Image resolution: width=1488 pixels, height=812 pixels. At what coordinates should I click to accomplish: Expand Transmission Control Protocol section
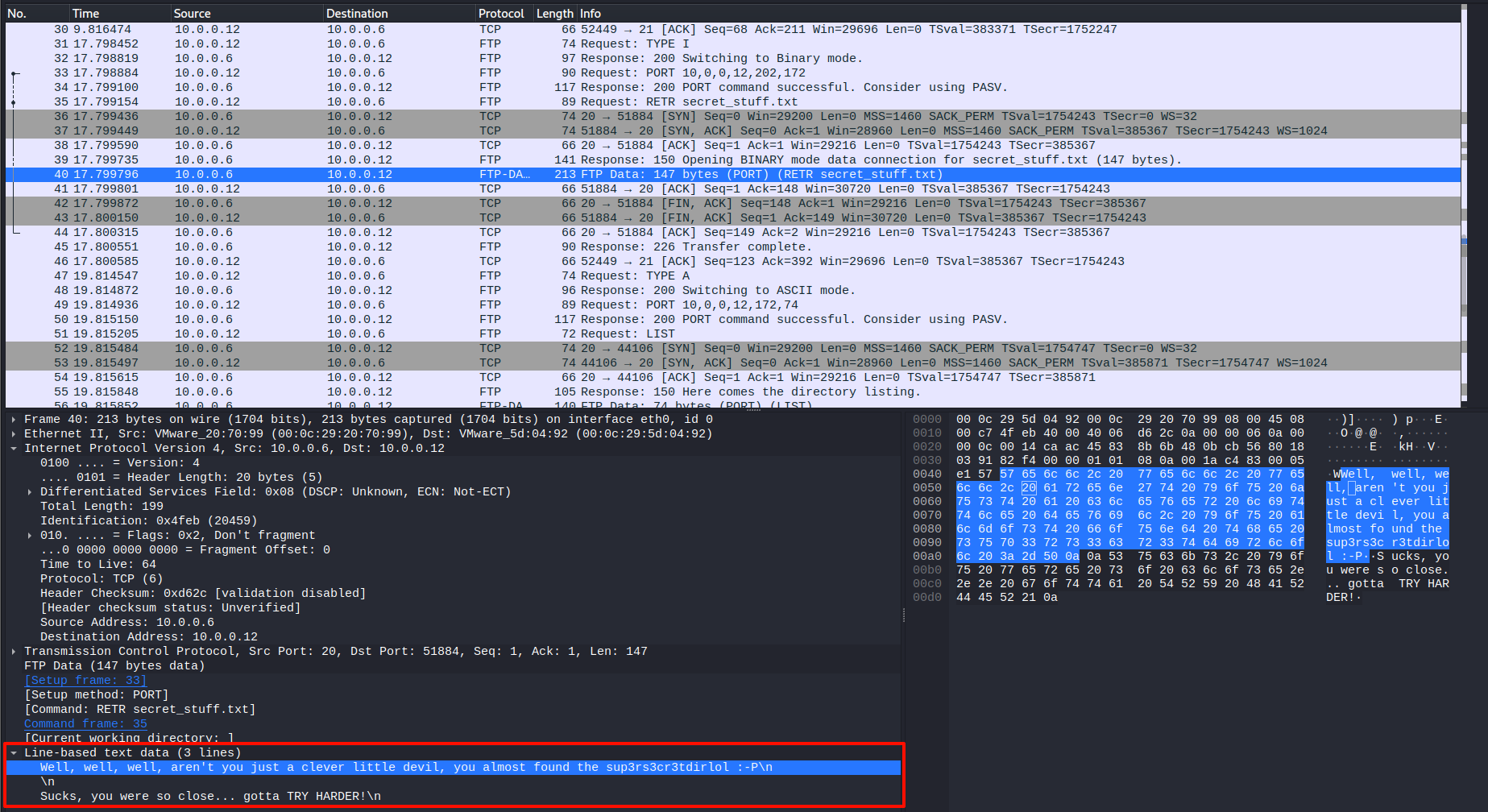click(14, 652)
